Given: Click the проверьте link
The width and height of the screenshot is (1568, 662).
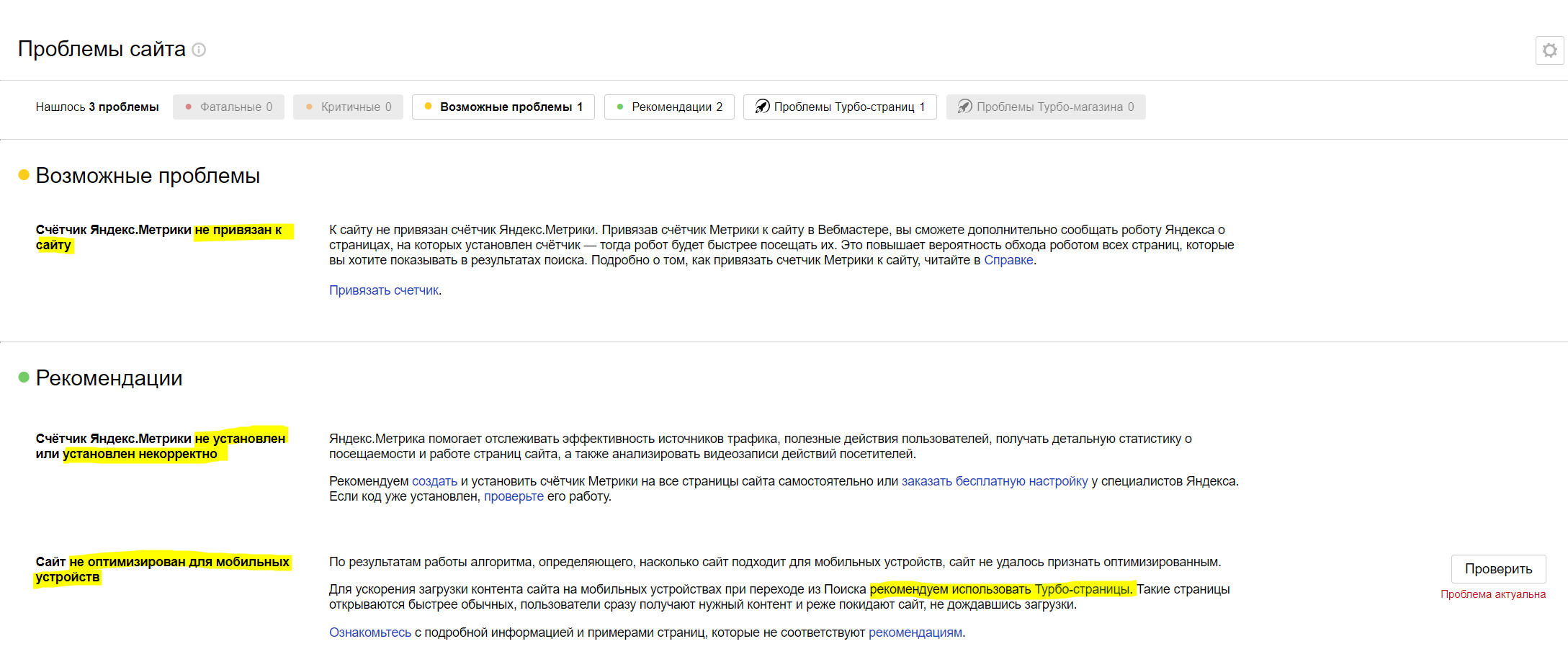Looking at the screenshot, I should click(x=514, y=496).
